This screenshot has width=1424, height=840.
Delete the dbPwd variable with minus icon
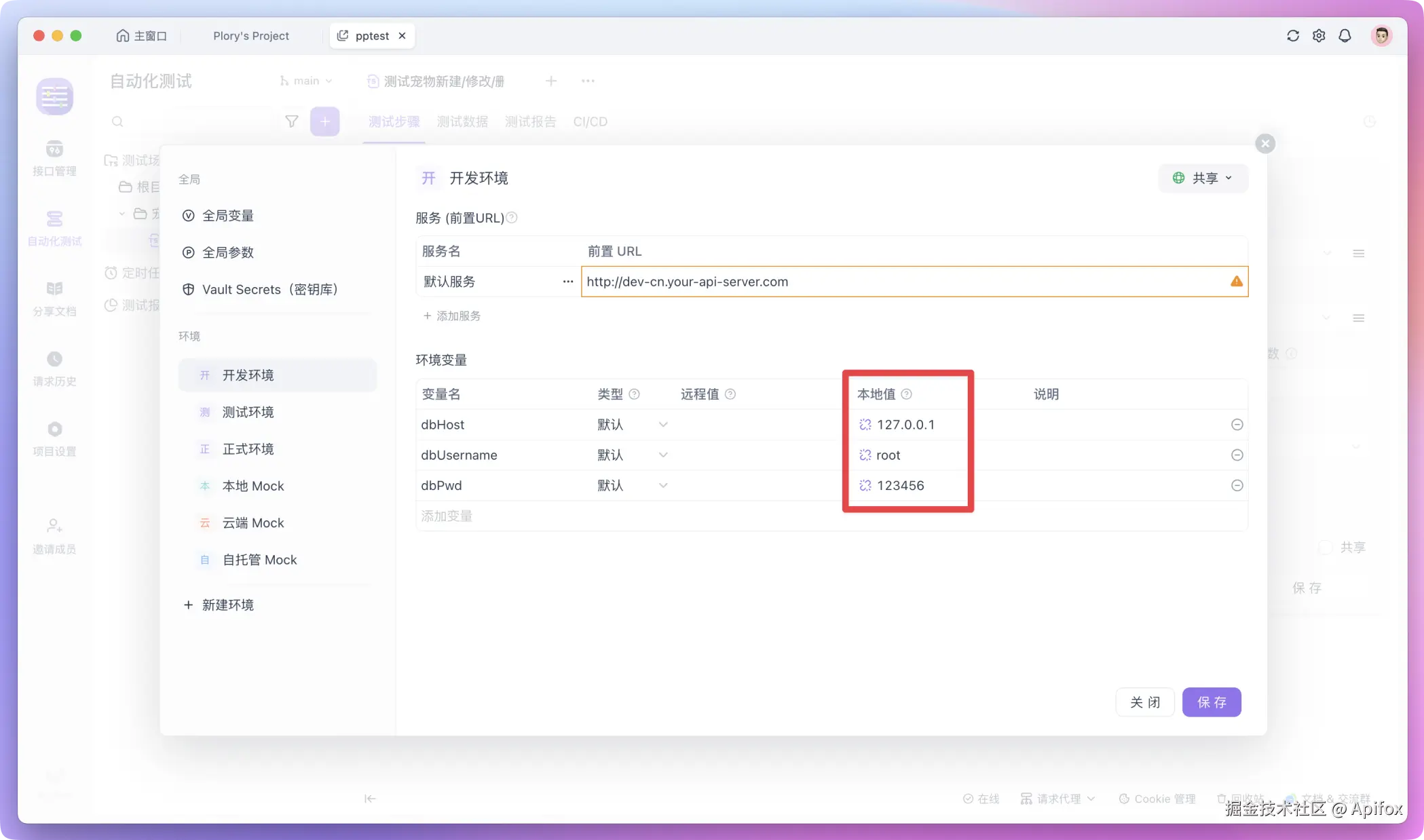tap(1237, 486)
